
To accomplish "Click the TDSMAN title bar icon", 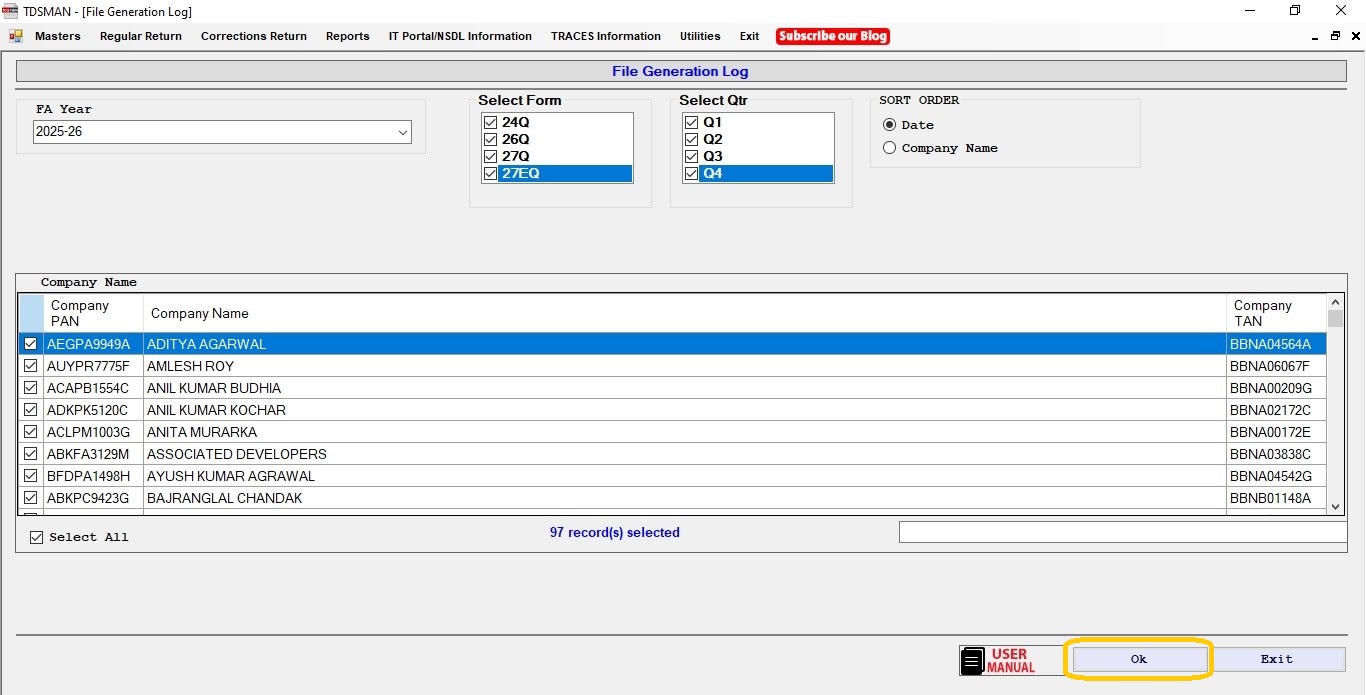I will pos(11,11).
